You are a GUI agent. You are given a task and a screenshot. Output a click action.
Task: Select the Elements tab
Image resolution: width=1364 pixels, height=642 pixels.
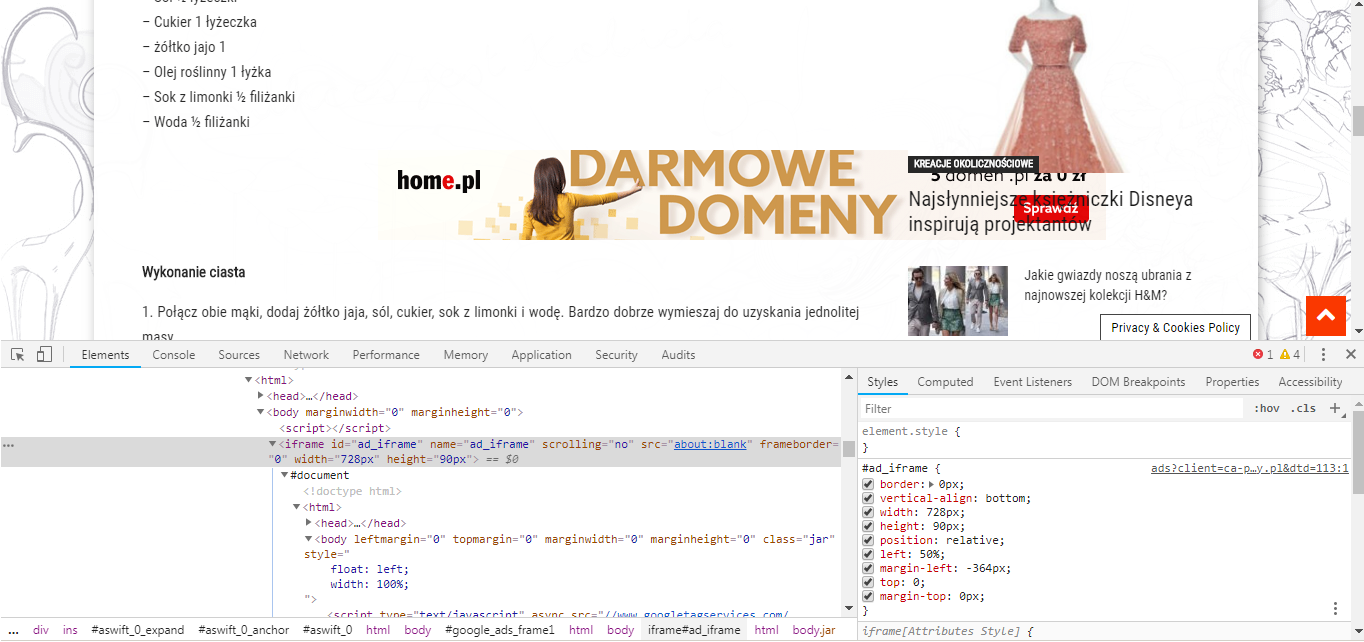point(105,355)
